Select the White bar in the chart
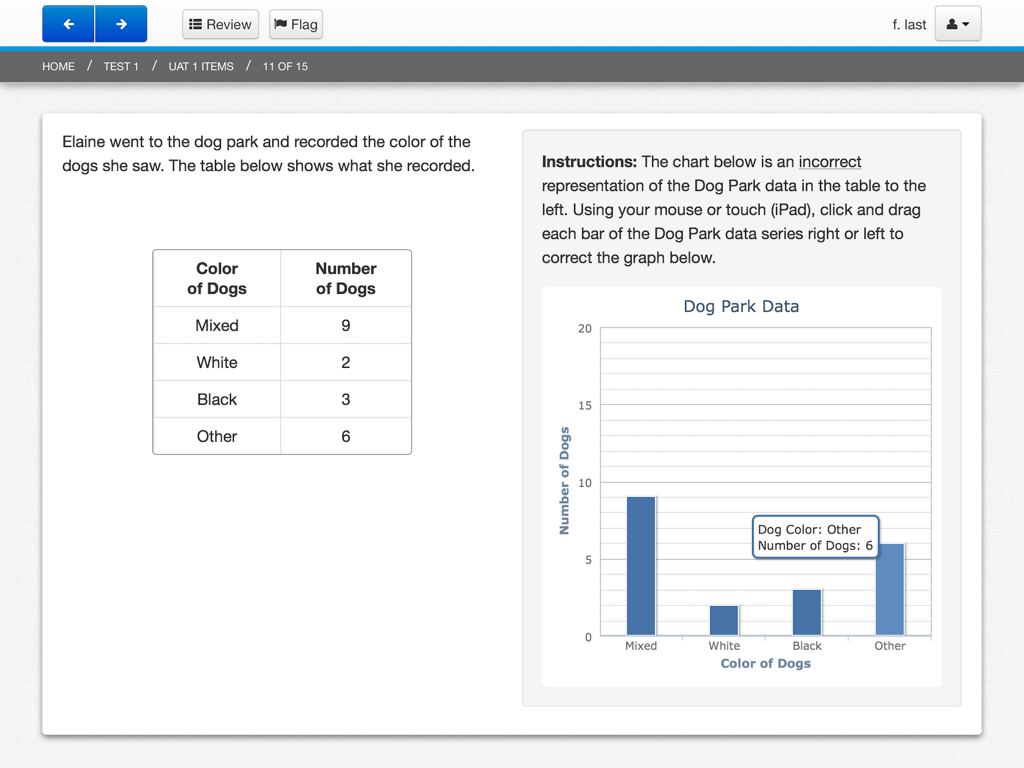The height and width of the screenshot is (768, 1024). click(724, 620)
